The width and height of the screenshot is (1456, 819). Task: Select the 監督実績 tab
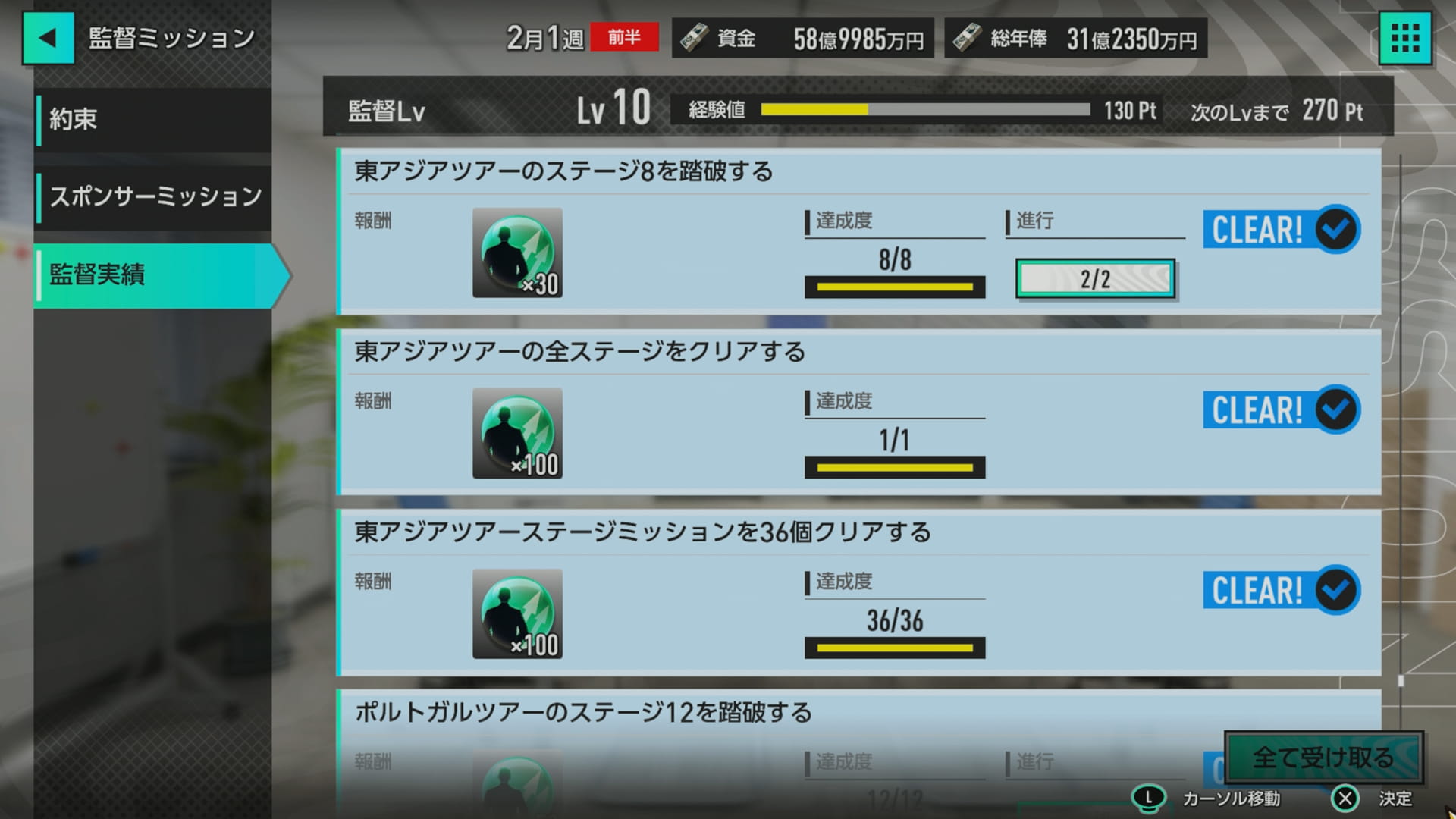pos(161,275)
